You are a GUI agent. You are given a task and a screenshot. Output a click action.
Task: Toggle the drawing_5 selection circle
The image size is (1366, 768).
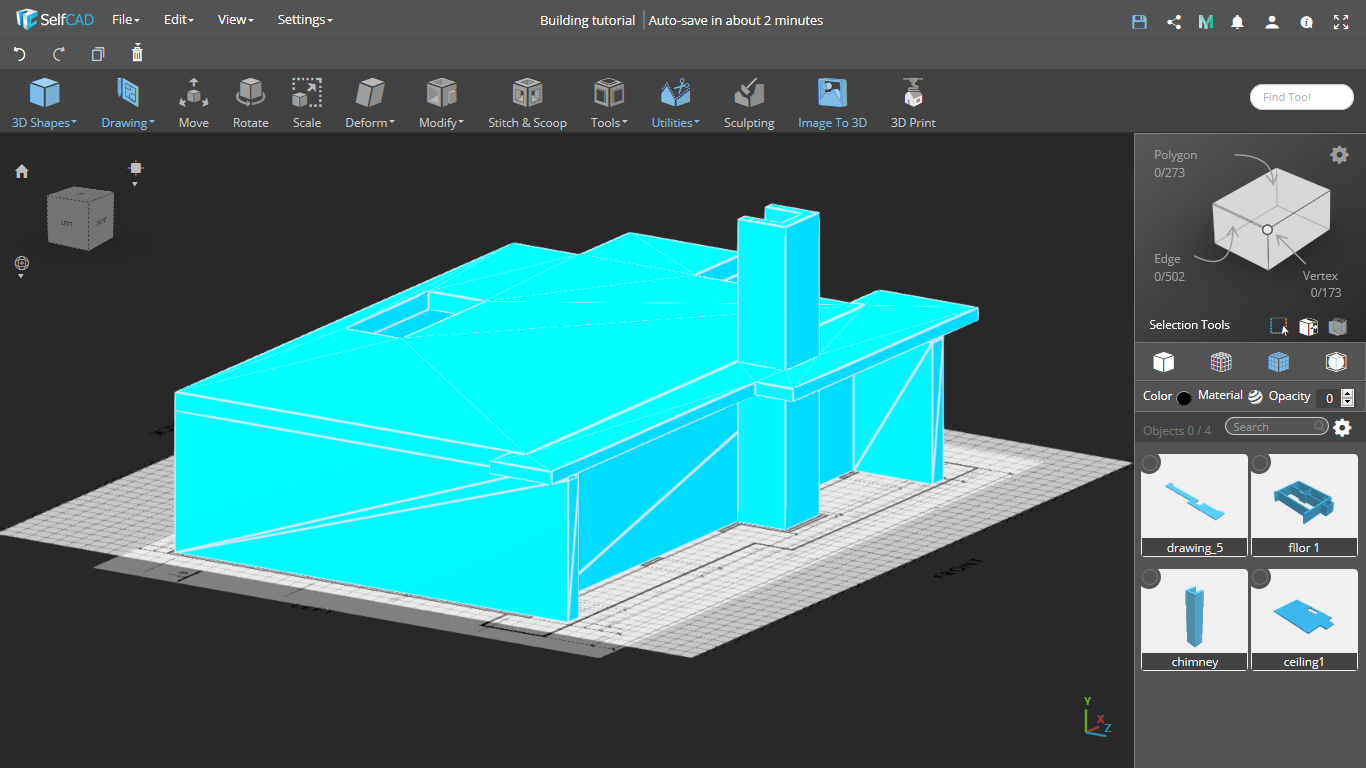[x=1151, y=463]
